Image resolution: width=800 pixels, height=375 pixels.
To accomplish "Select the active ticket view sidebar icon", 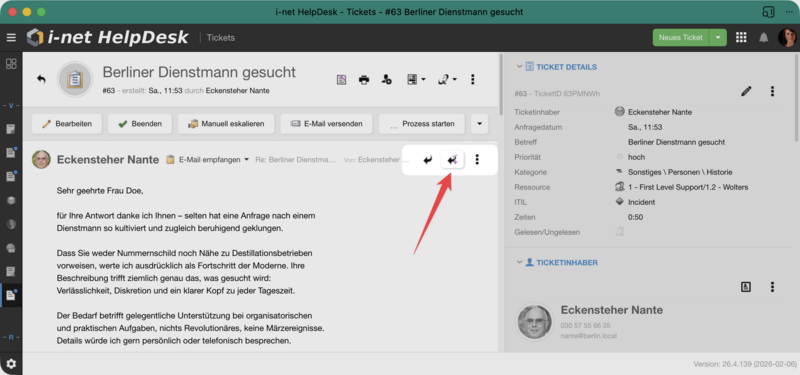I will (x=11, y=295).
